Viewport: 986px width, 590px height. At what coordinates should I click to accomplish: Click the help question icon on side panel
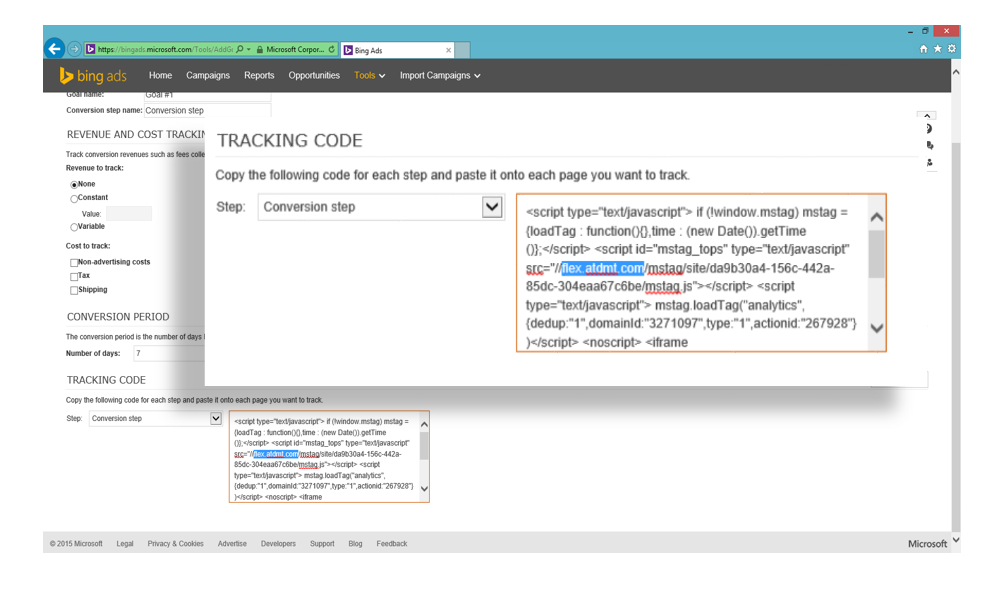(929, 129)
